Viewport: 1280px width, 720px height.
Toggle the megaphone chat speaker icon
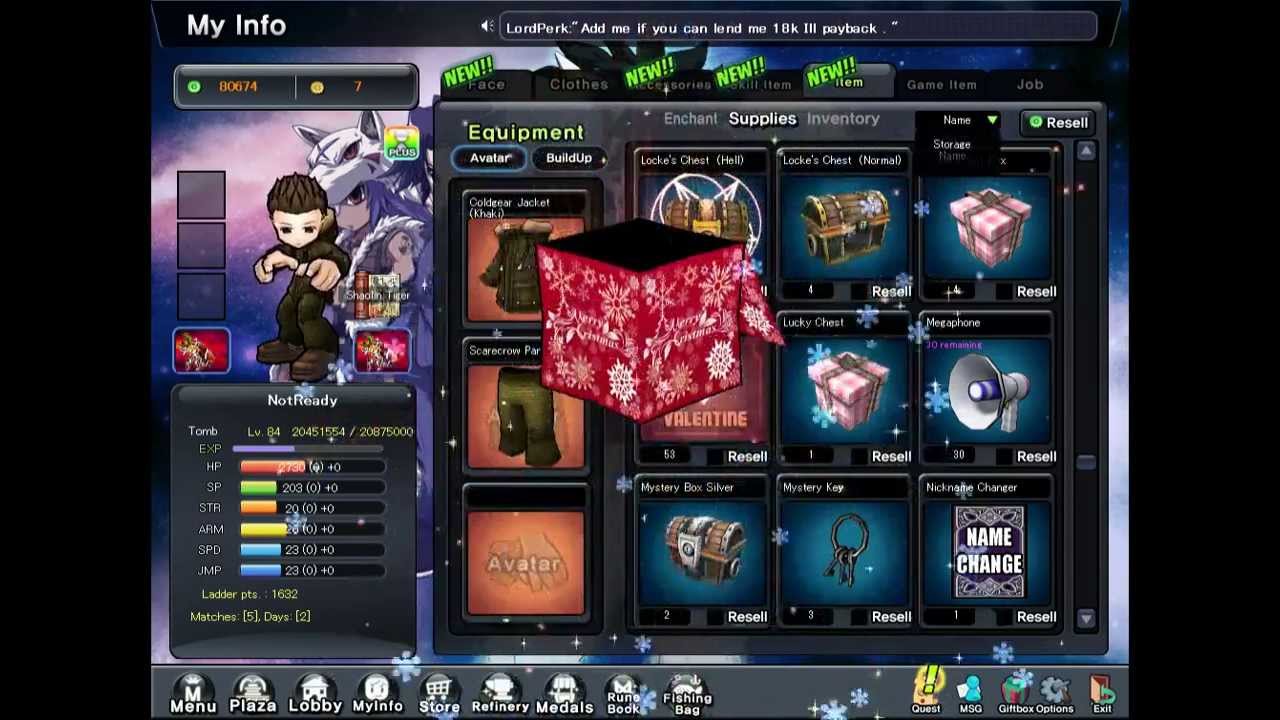pos(487,27)
